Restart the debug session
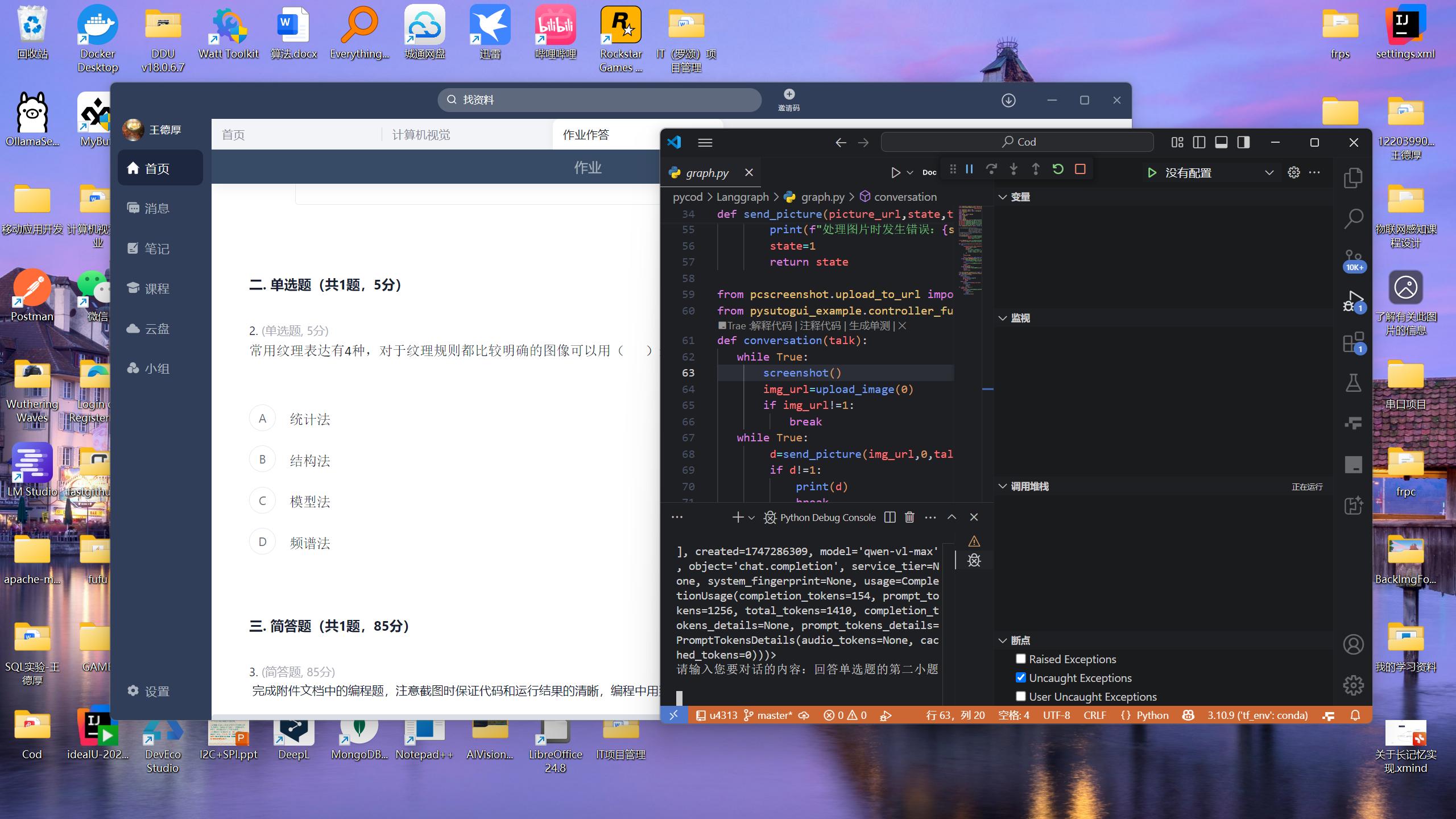This screenshot has width=1456, height=819. coord(1058,169)
